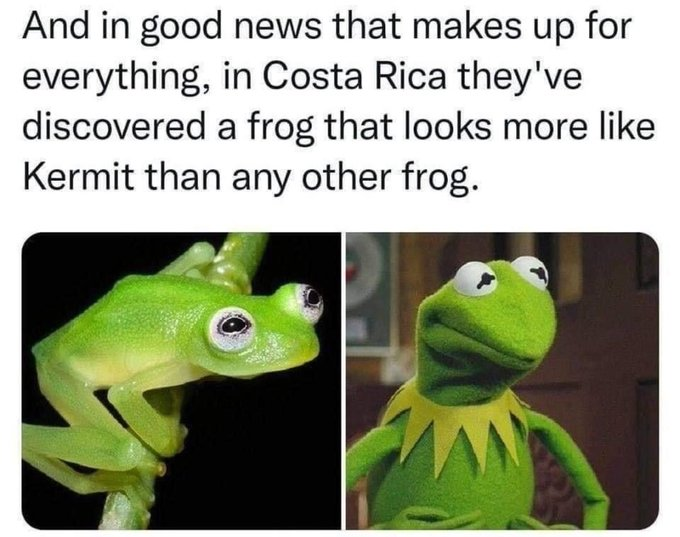Click the word "Kermit" in the post text
This screenshot has height=537, width=680.
[x=78, y=177]
